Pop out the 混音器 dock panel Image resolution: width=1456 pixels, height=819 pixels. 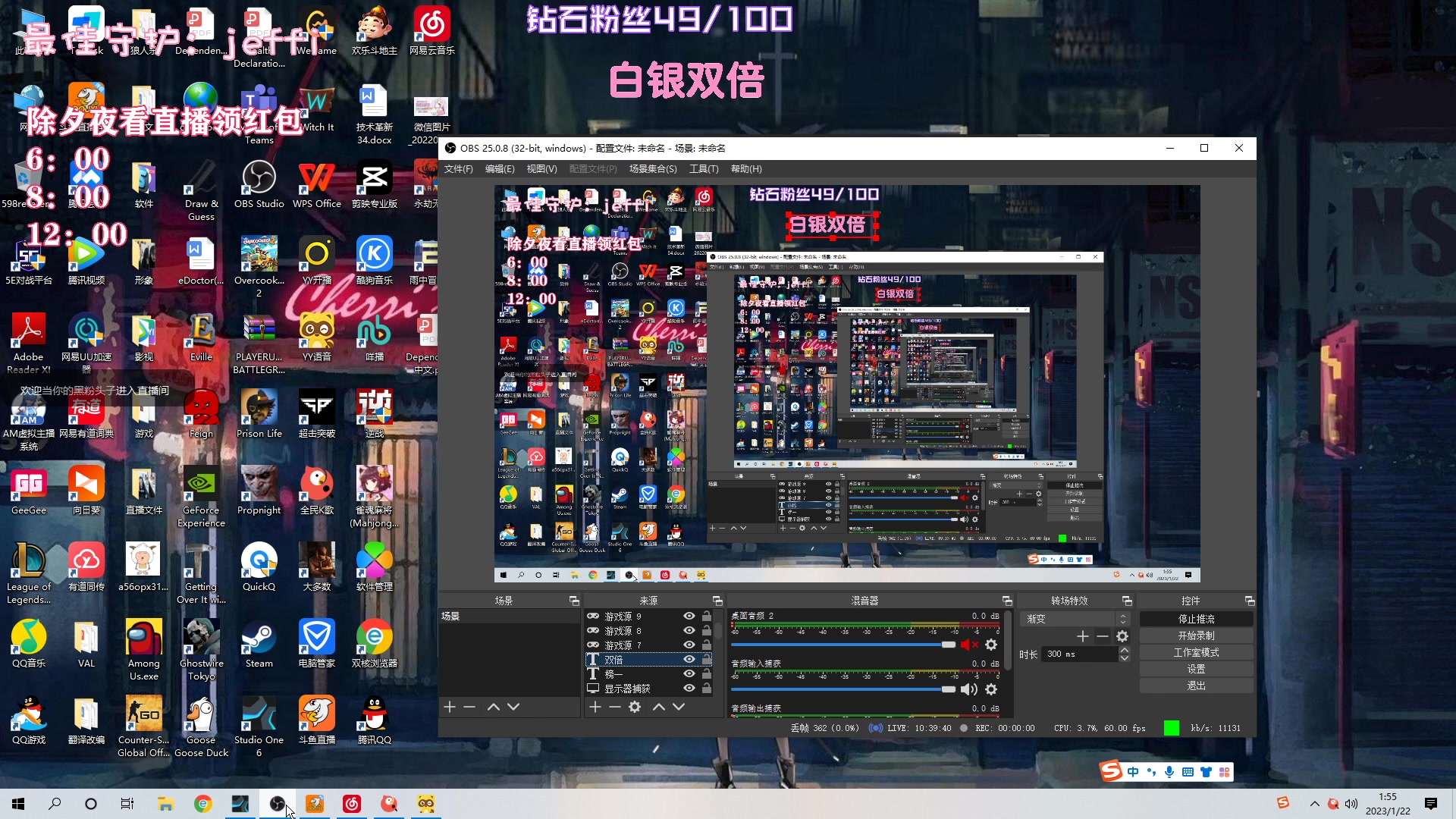(1007, 601)
